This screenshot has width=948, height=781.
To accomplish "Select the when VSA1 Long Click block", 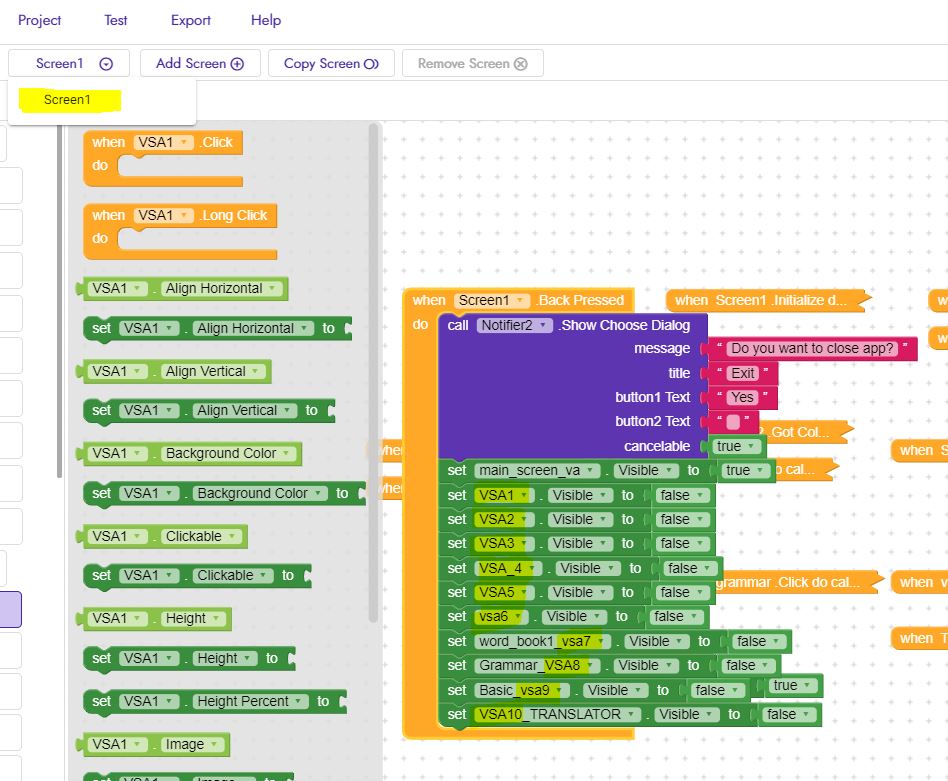I will pyautogui.click(x=108, y=216).
